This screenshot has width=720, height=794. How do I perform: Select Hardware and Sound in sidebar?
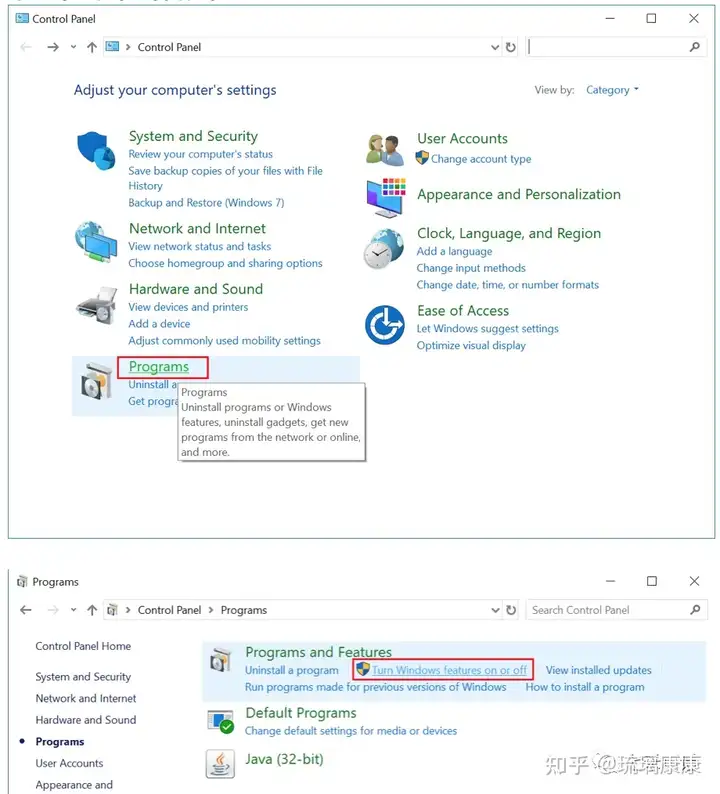point(86,720)
